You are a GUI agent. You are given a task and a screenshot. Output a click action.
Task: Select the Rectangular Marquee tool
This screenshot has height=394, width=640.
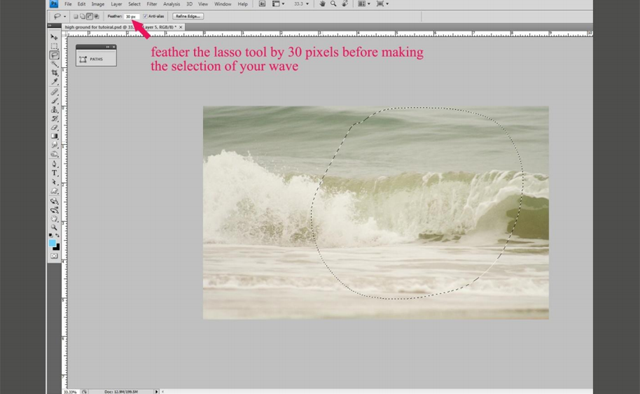point(54,46)
